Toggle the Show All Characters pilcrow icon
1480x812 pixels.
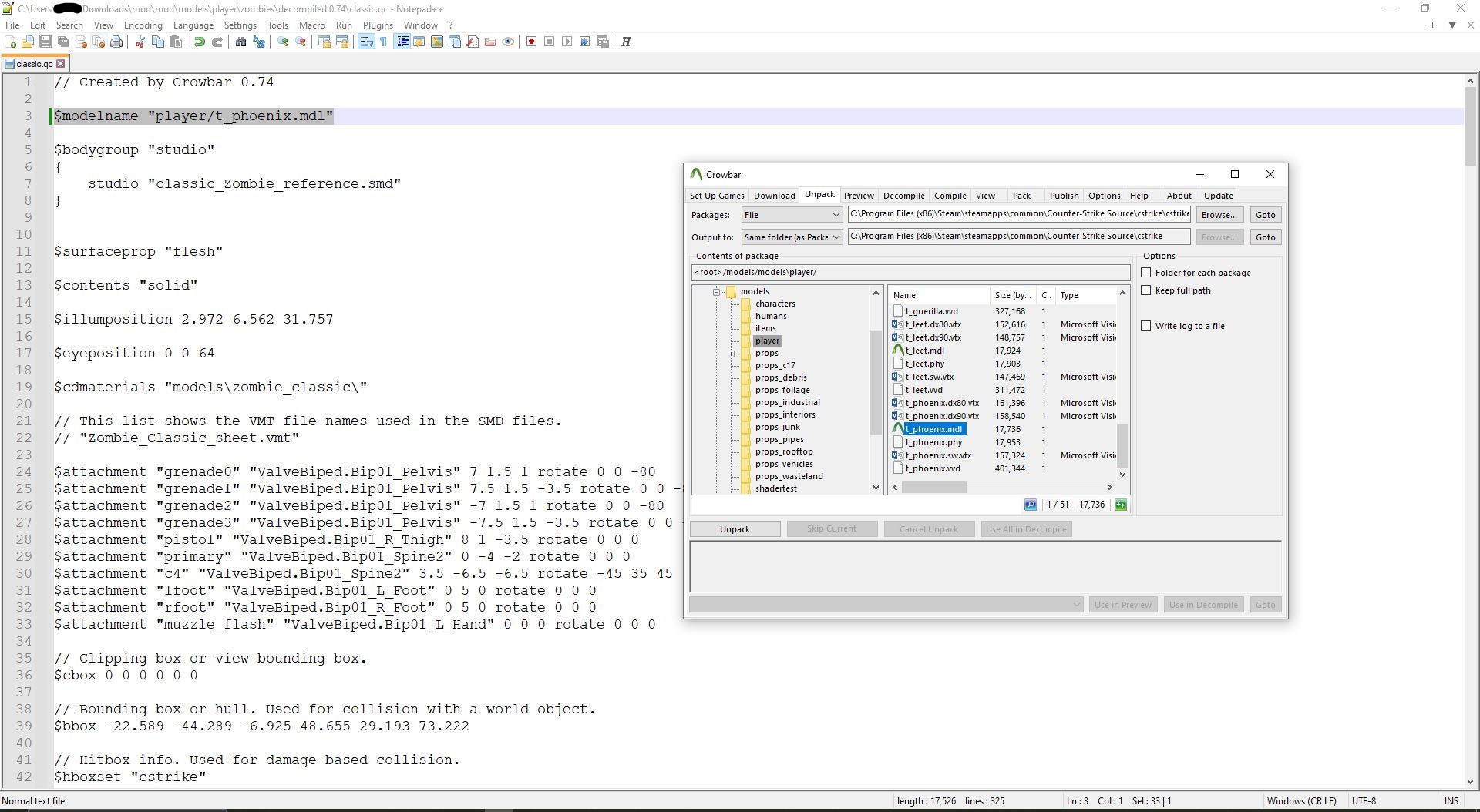384,42
